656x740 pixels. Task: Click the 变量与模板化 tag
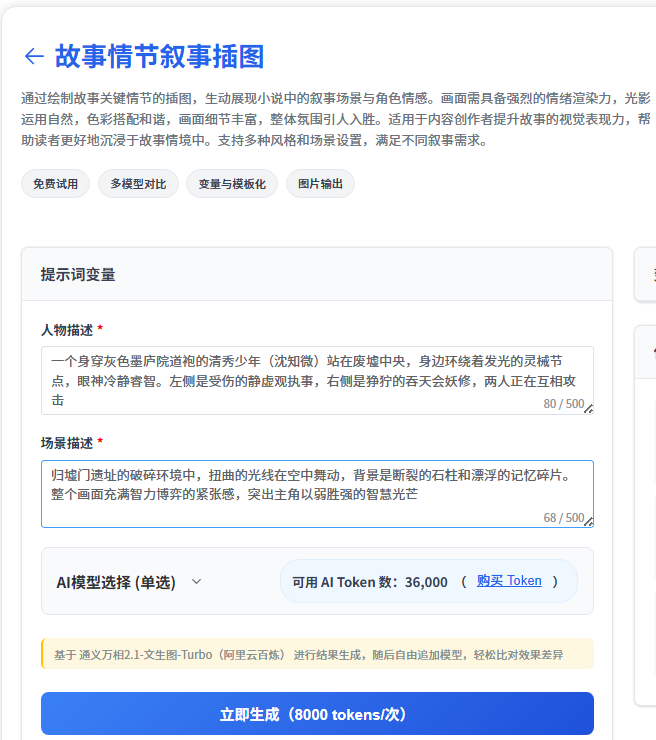[x=232, y=184]
